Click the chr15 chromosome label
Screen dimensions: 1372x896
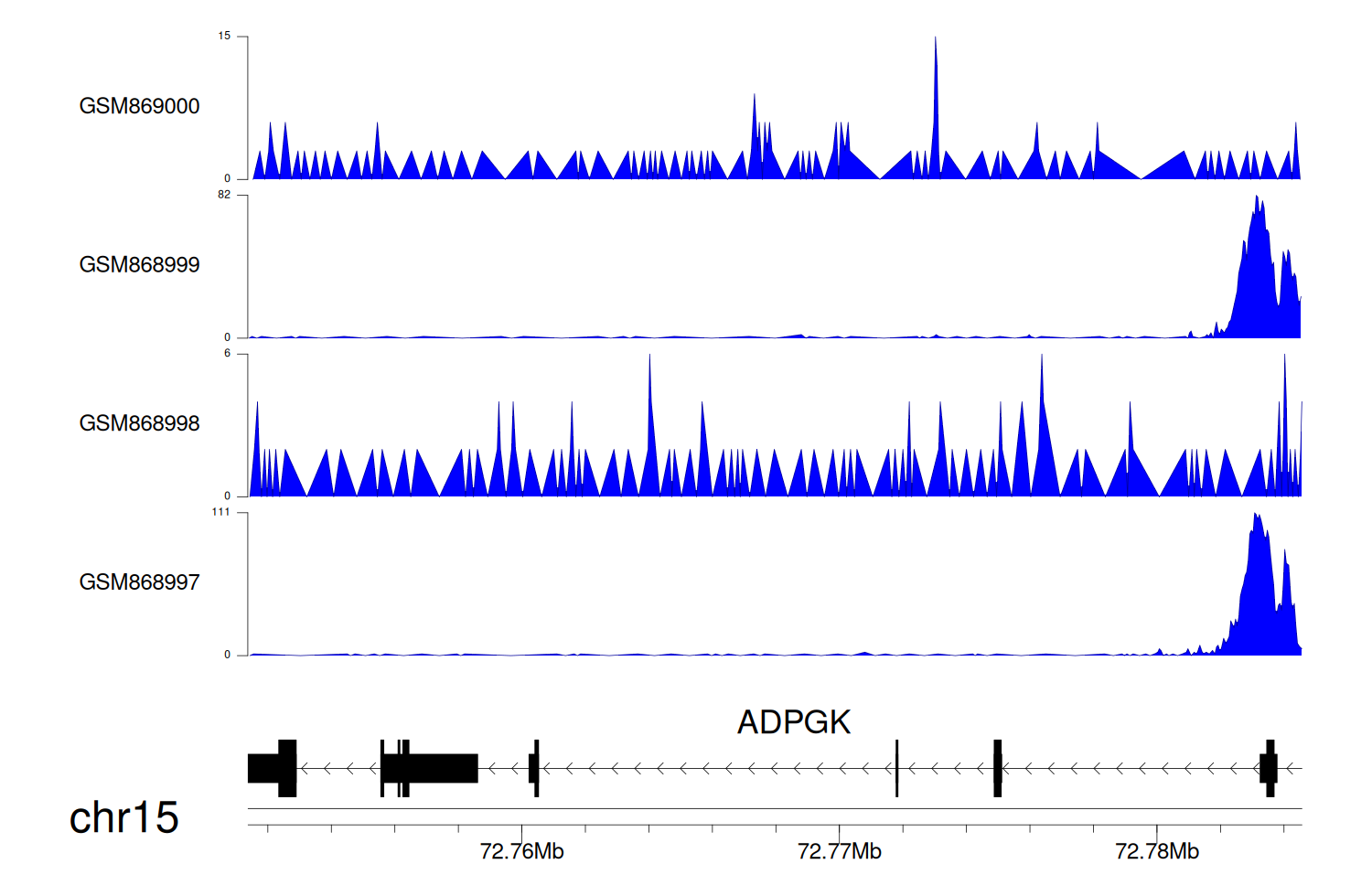(x=123, y=817)
